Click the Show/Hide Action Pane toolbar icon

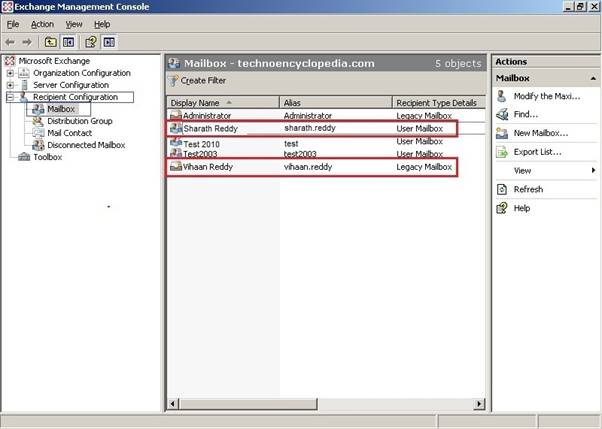pyautogui.click(x=108, y=42)
